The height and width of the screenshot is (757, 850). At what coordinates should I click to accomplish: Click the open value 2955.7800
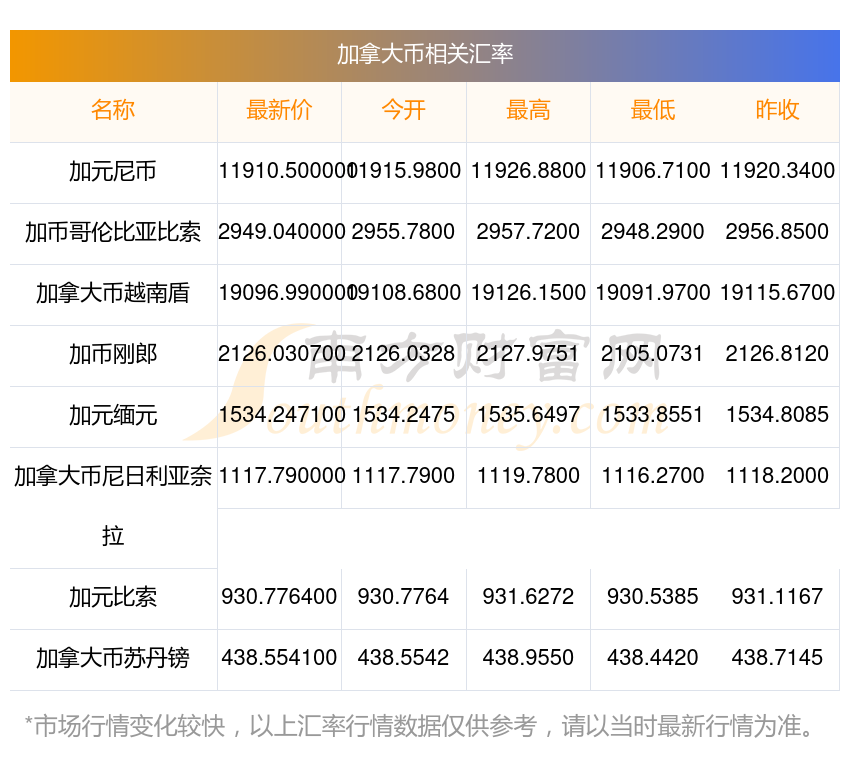[x=403, y=232]
